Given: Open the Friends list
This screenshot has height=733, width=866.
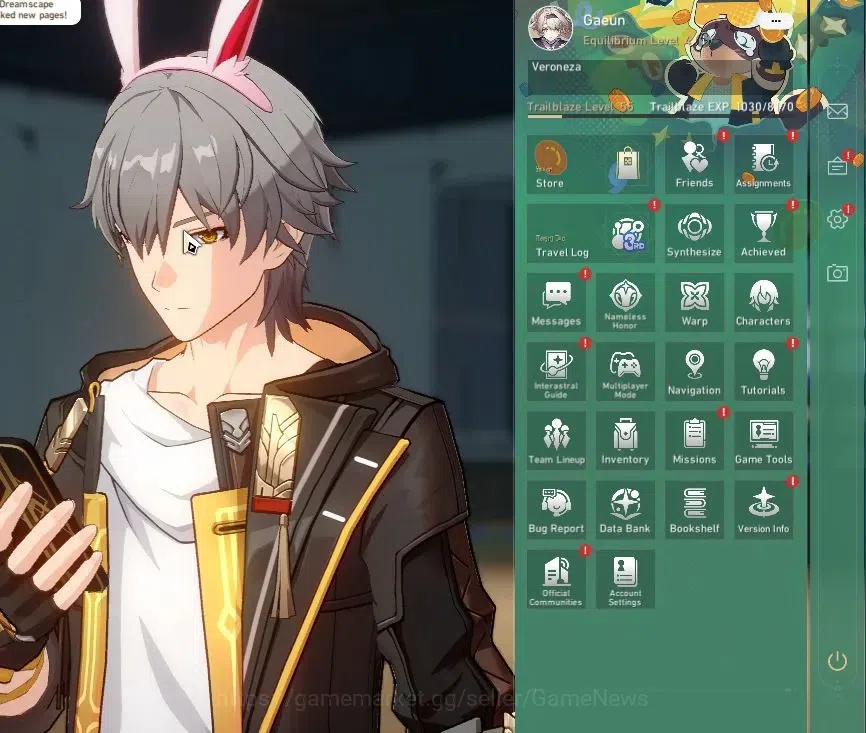Looking at the screenshot, I should pyautogui.click(x=694, y=164).
